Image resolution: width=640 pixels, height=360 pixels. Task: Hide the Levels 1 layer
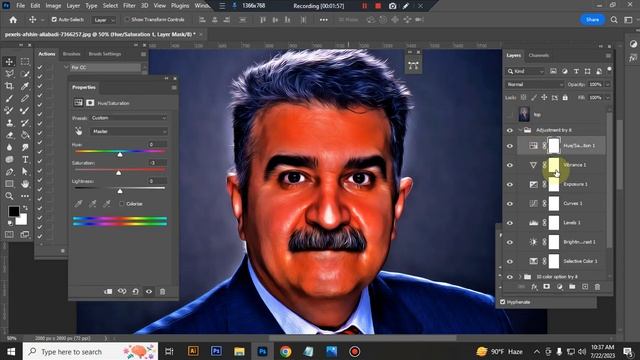[509, 223]
